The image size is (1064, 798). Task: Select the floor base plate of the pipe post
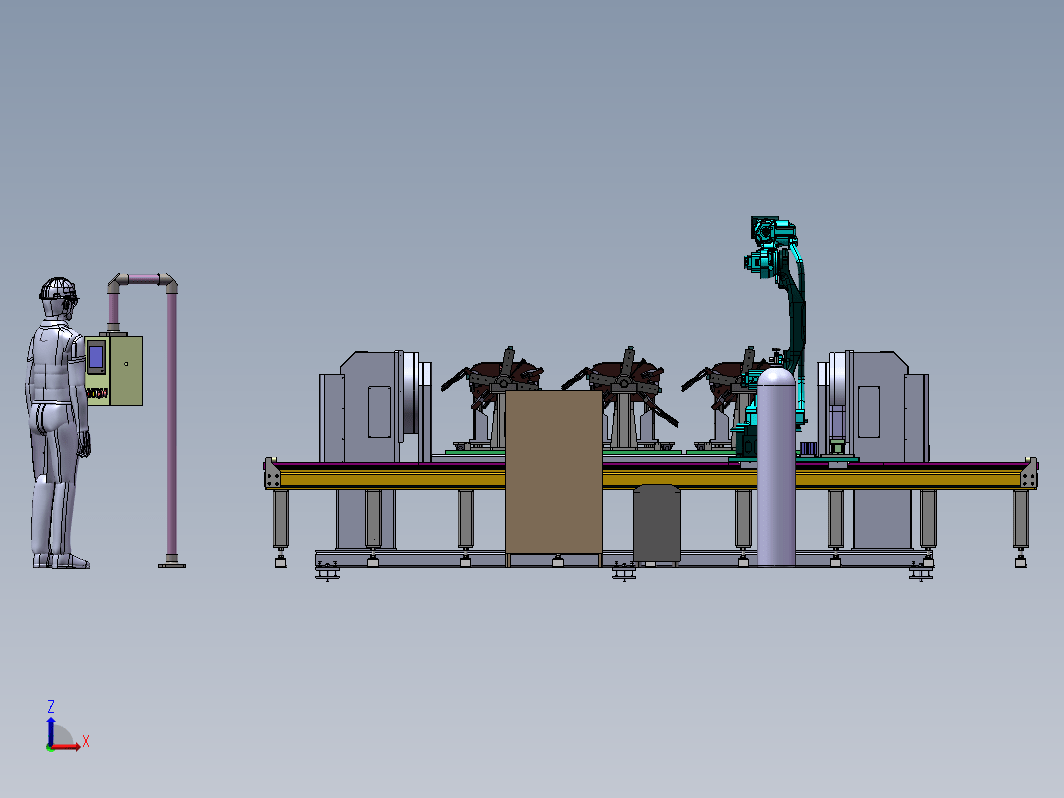[x=172, y=565]
